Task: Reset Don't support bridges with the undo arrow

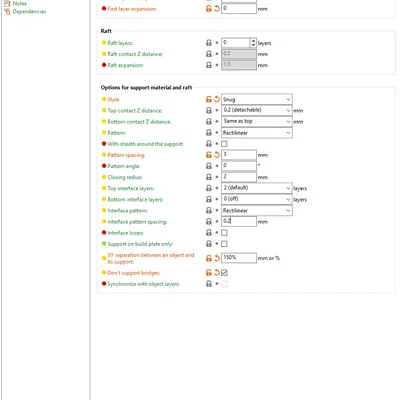Action: click(x=217, y=273)
